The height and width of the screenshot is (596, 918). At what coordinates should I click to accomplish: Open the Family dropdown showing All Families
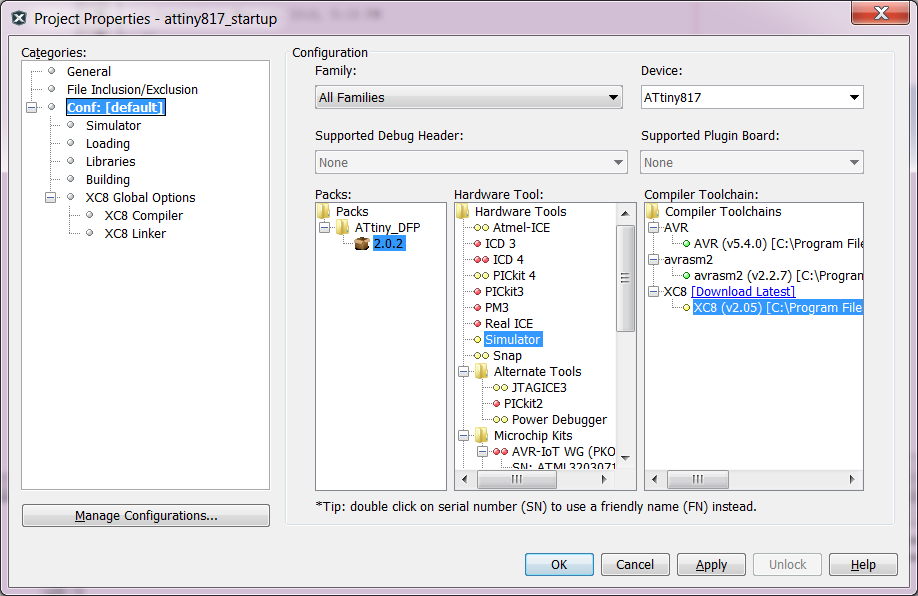pos(469,97)
